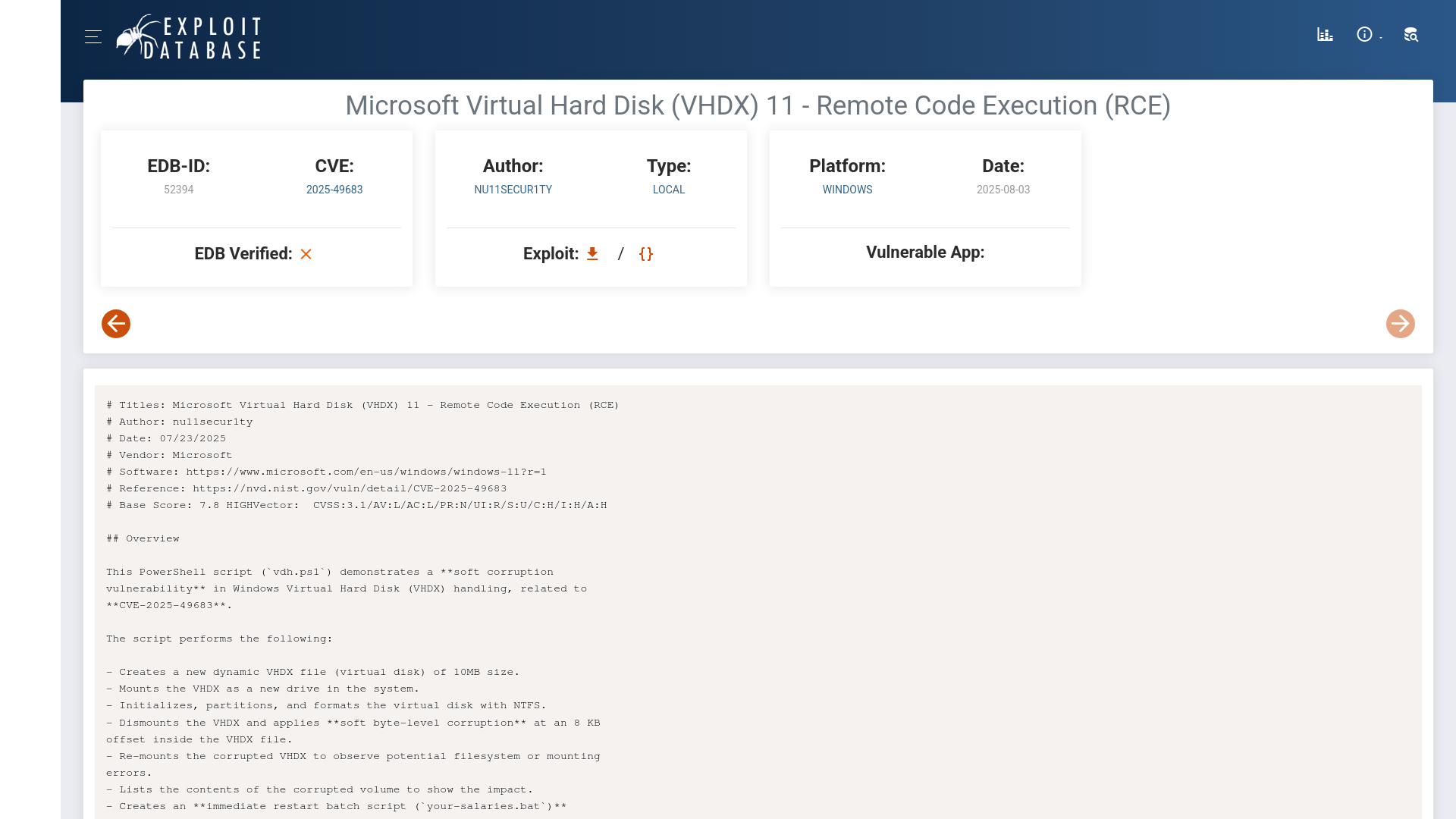Open CVE 2025-49683 link
Screen dimensions: 1456x819
[334, 190]
